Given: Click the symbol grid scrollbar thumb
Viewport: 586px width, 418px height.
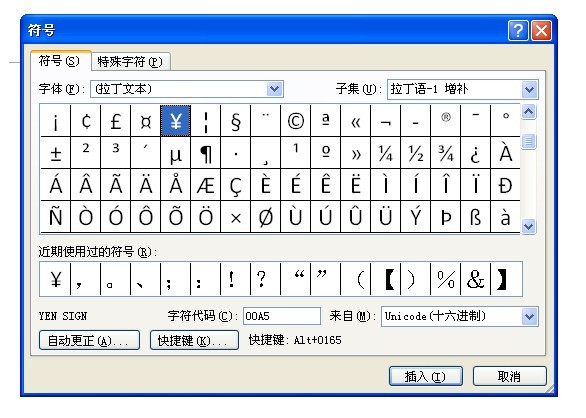Looking at the screenshot, I should [528, 142].
